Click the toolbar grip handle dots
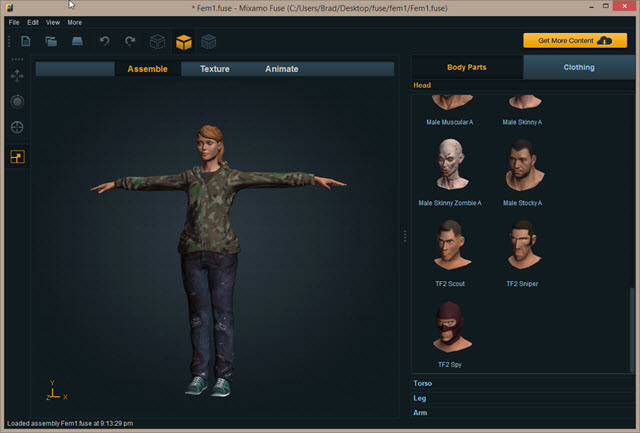 pyautogui.click(x=9, y=41)
